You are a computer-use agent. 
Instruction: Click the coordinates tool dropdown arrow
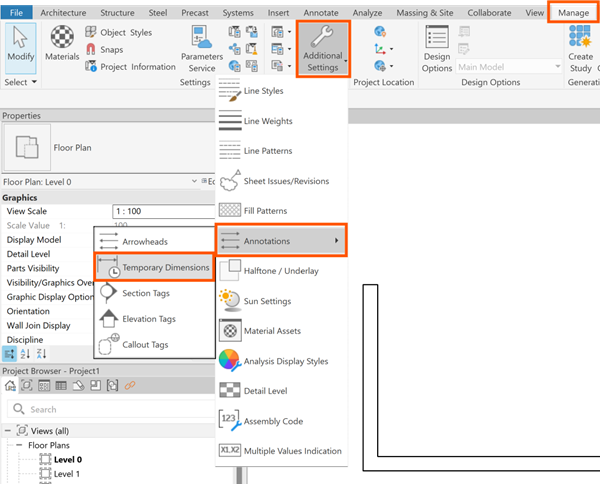point(391,49)
